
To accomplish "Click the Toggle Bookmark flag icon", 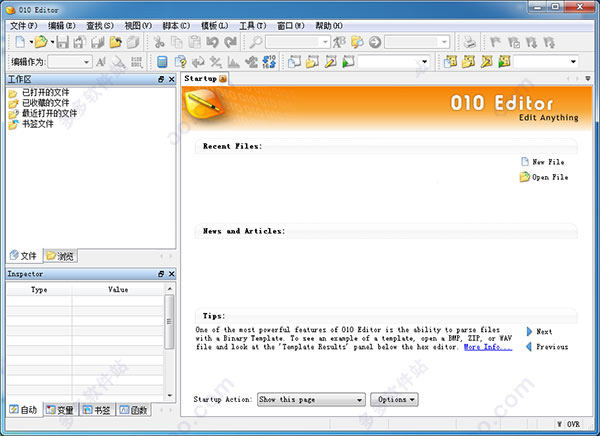I will (x=495, y=42).
